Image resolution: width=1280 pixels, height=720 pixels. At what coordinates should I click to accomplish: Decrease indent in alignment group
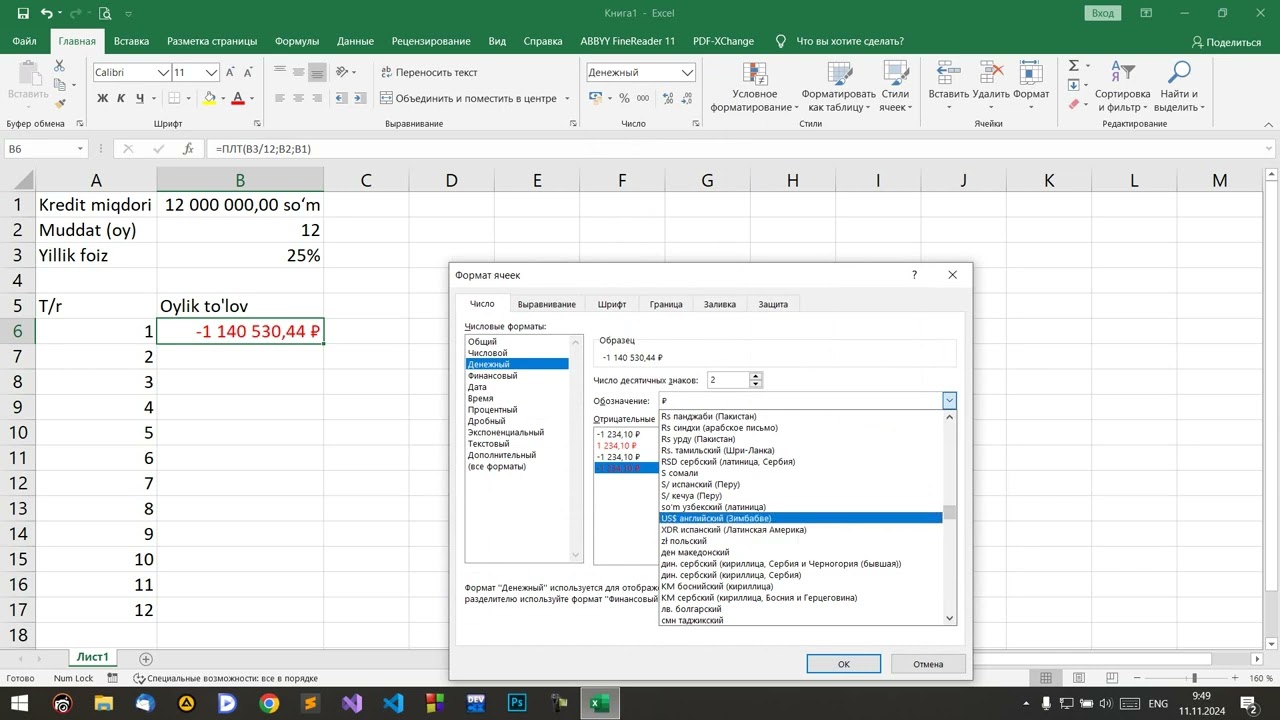tap(343, 98)
